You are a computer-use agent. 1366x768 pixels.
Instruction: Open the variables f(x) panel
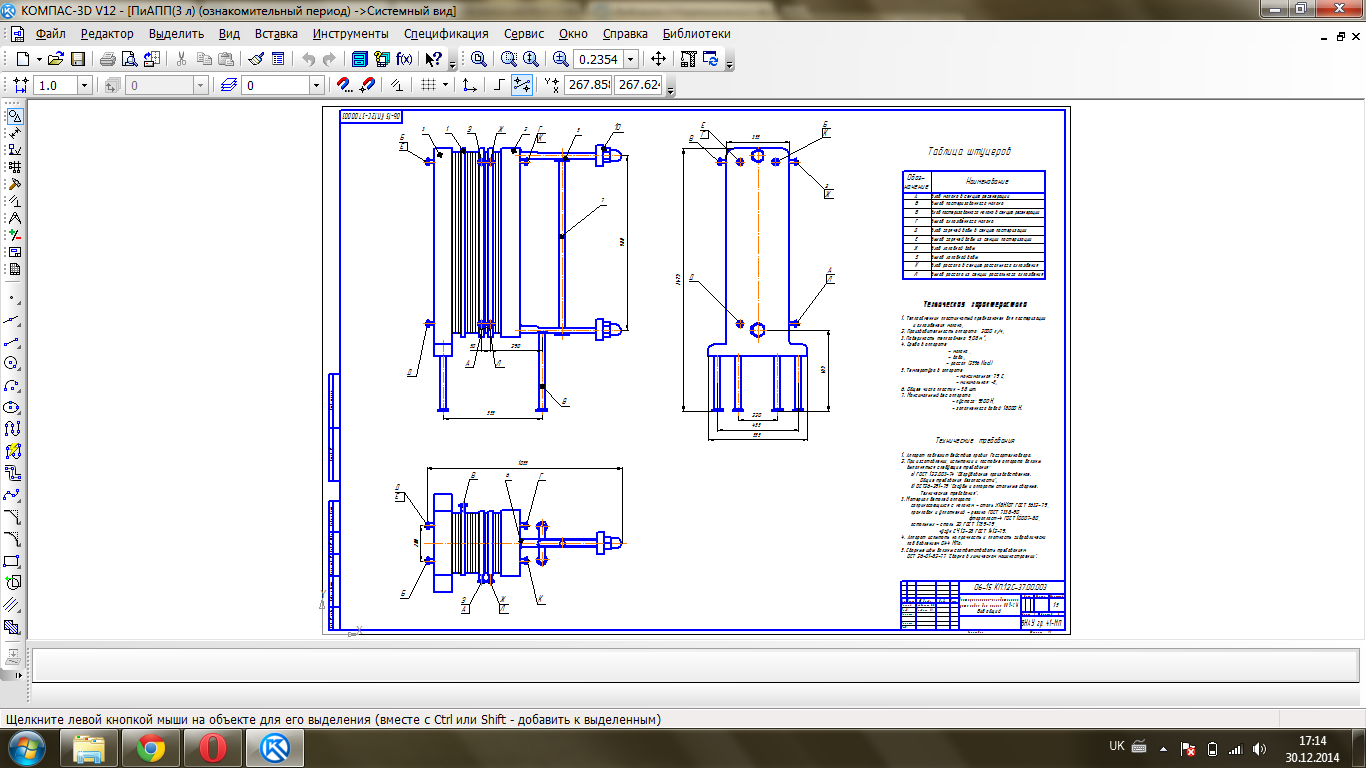pos(404,59)
